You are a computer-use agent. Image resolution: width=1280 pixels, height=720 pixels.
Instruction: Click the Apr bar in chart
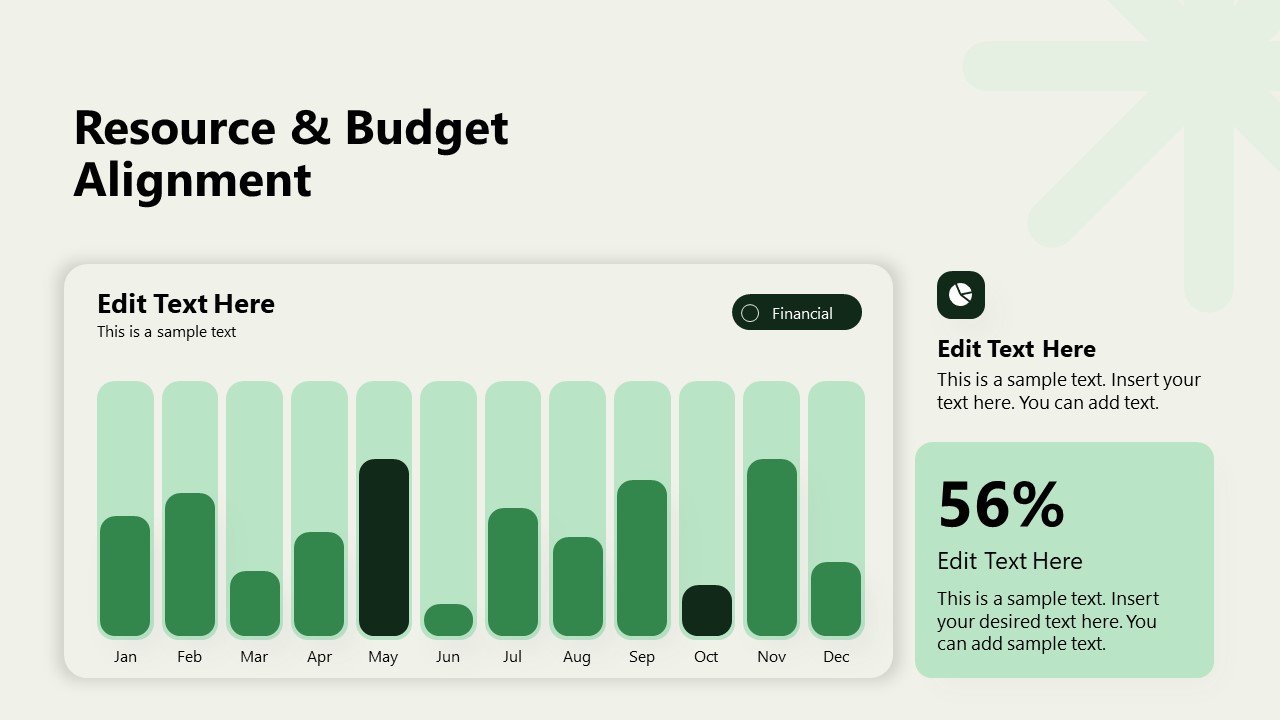coord(319,584)
